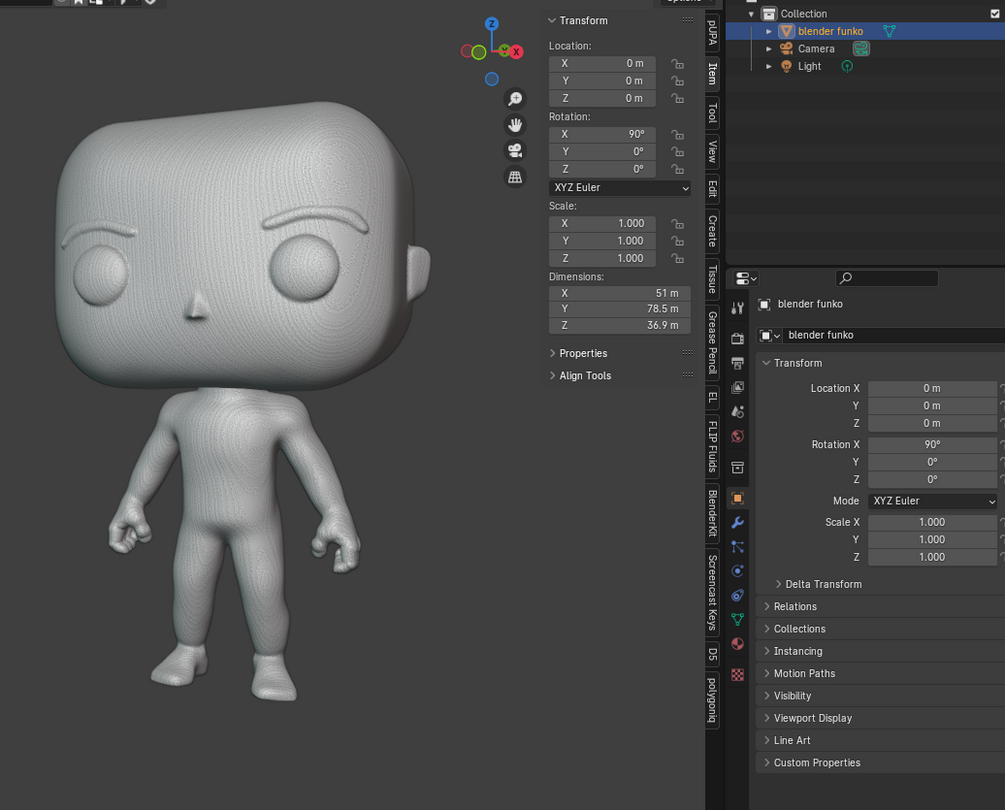Open the Render properties tab
Screen dimensions: 1005x810
click(x=738, y=338)
